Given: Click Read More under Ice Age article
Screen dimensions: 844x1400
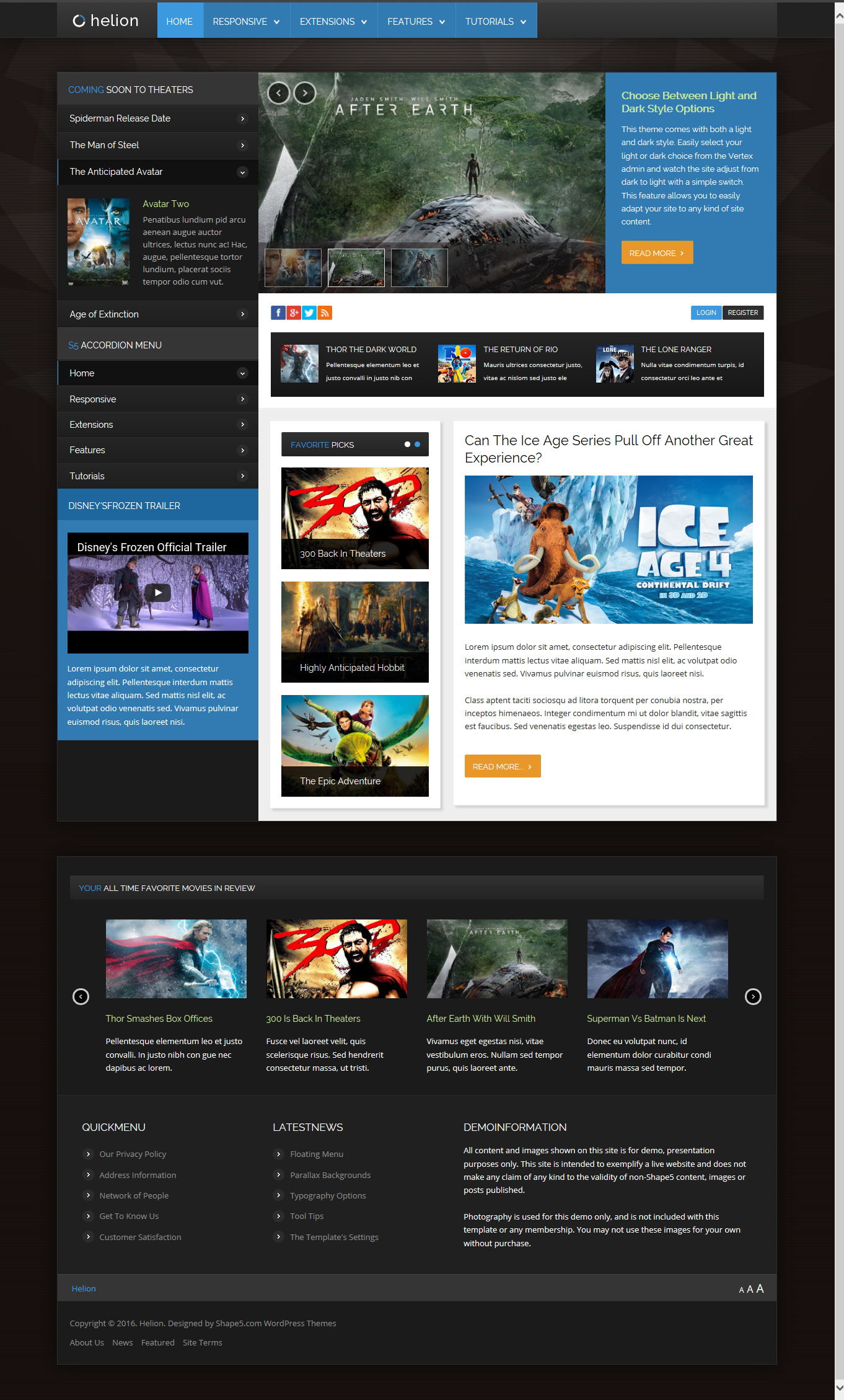Looking at the screenshot, I should coord(503,766).
